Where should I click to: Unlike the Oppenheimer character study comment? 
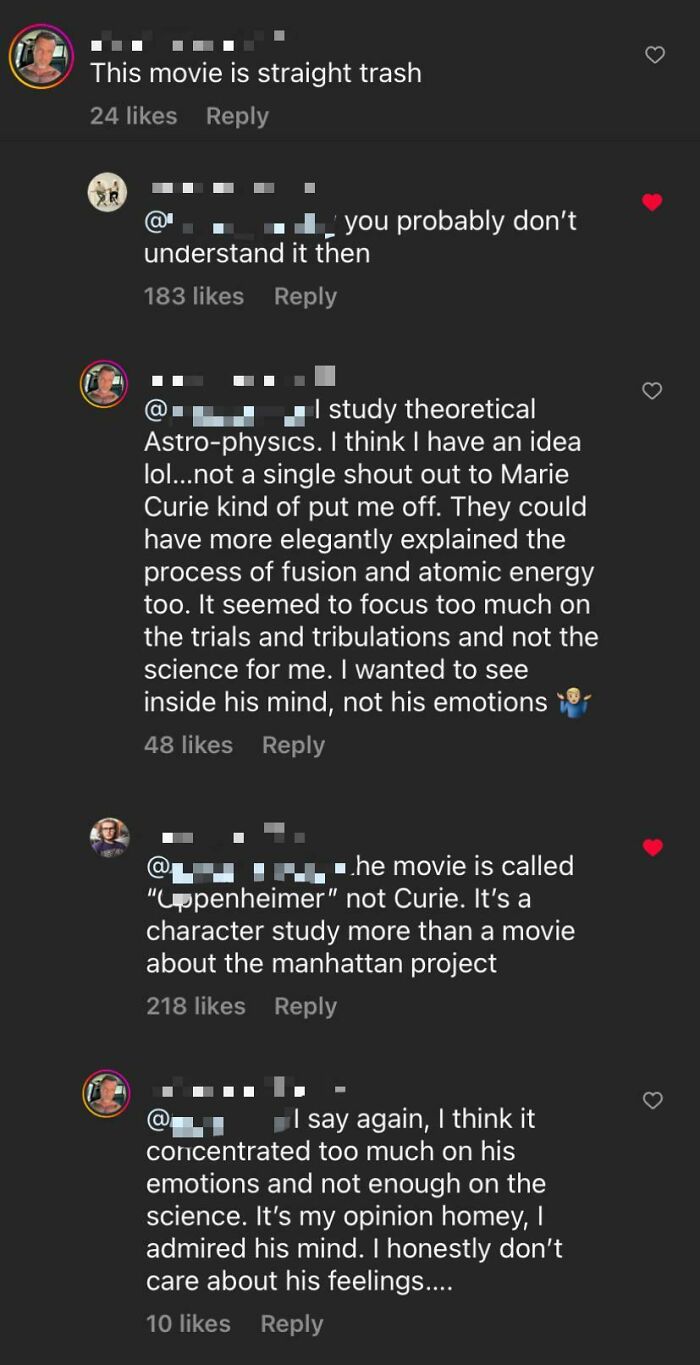click(x=652, y=847)
